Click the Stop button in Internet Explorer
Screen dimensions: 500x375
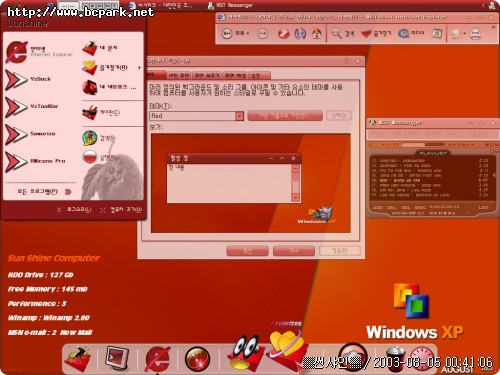pyautogui.click(x=283, y=33)
